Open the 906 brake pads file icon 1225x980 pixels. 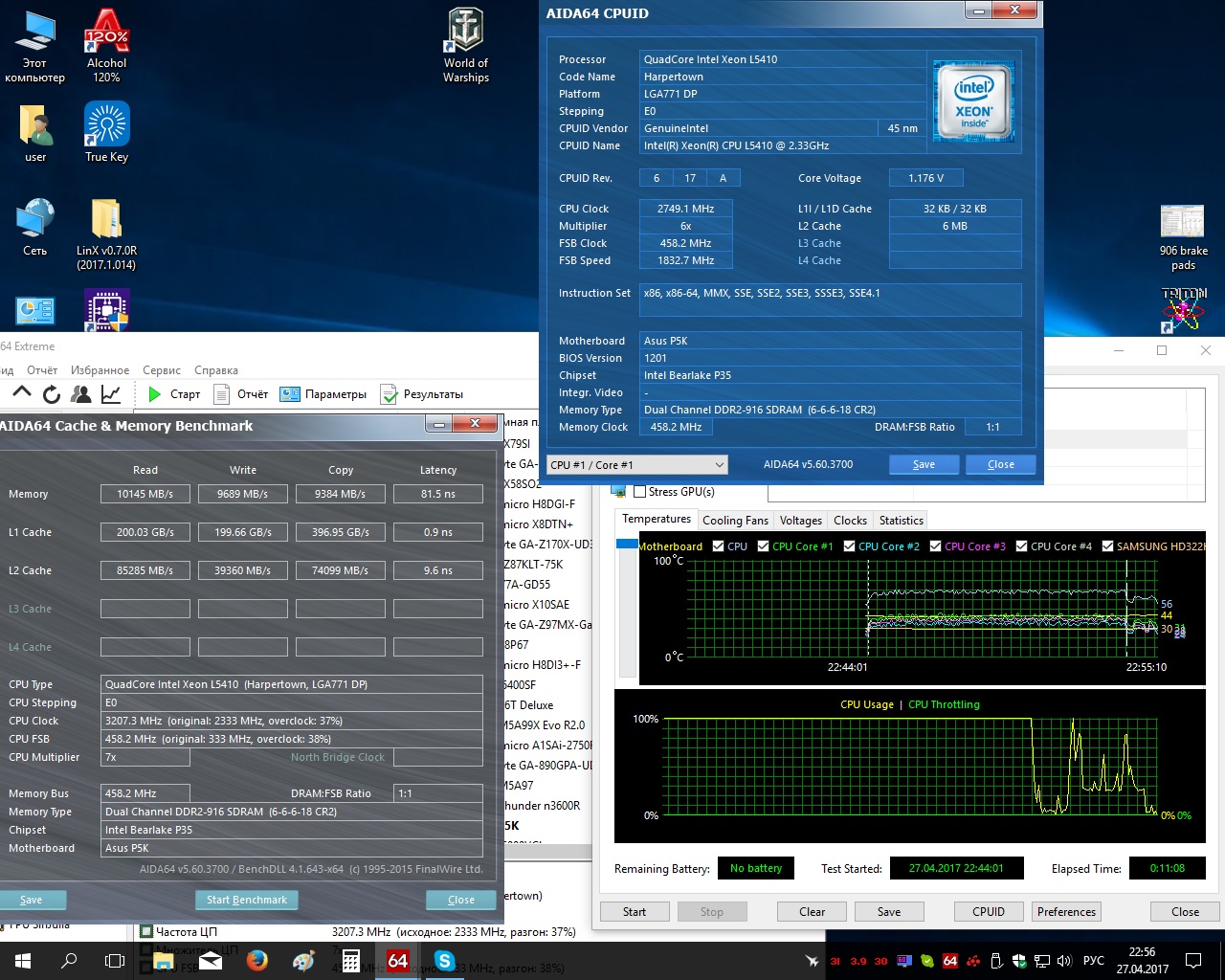tap(1183, 237)
